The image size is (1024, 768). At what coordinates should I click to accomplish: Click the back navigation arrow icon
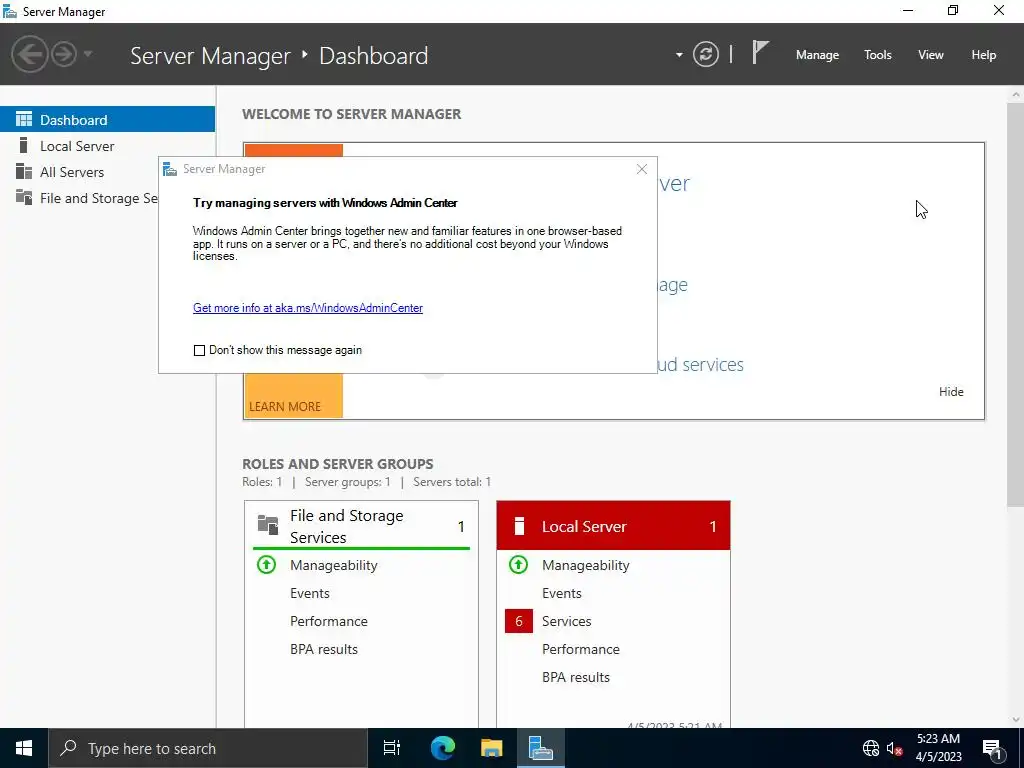29,54
